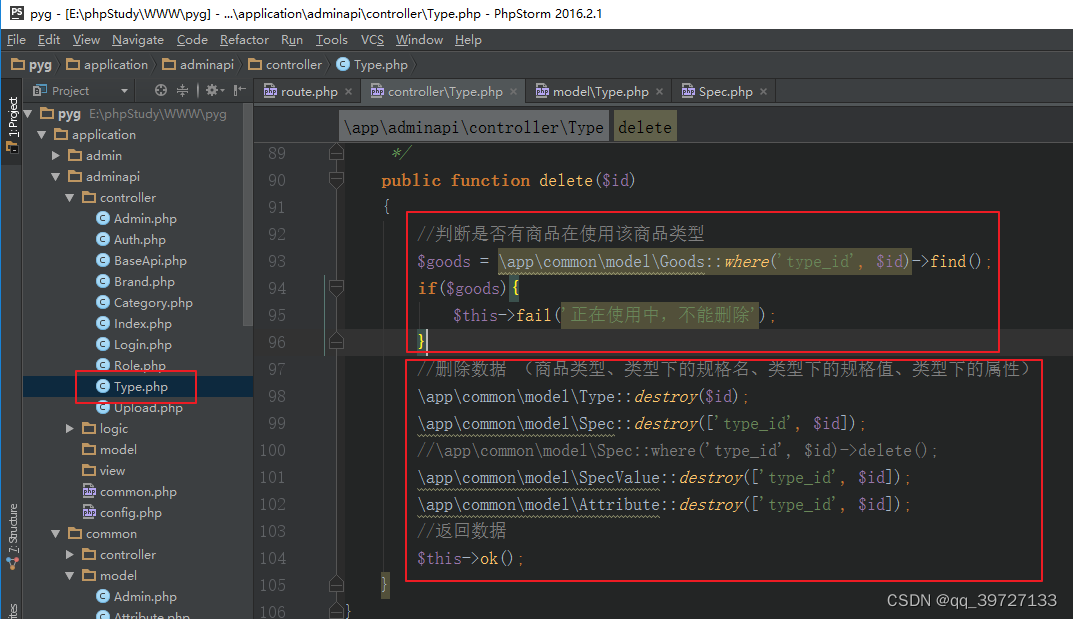
Task: Toggle the 1: Project side tool window
Action: [12, 123]
